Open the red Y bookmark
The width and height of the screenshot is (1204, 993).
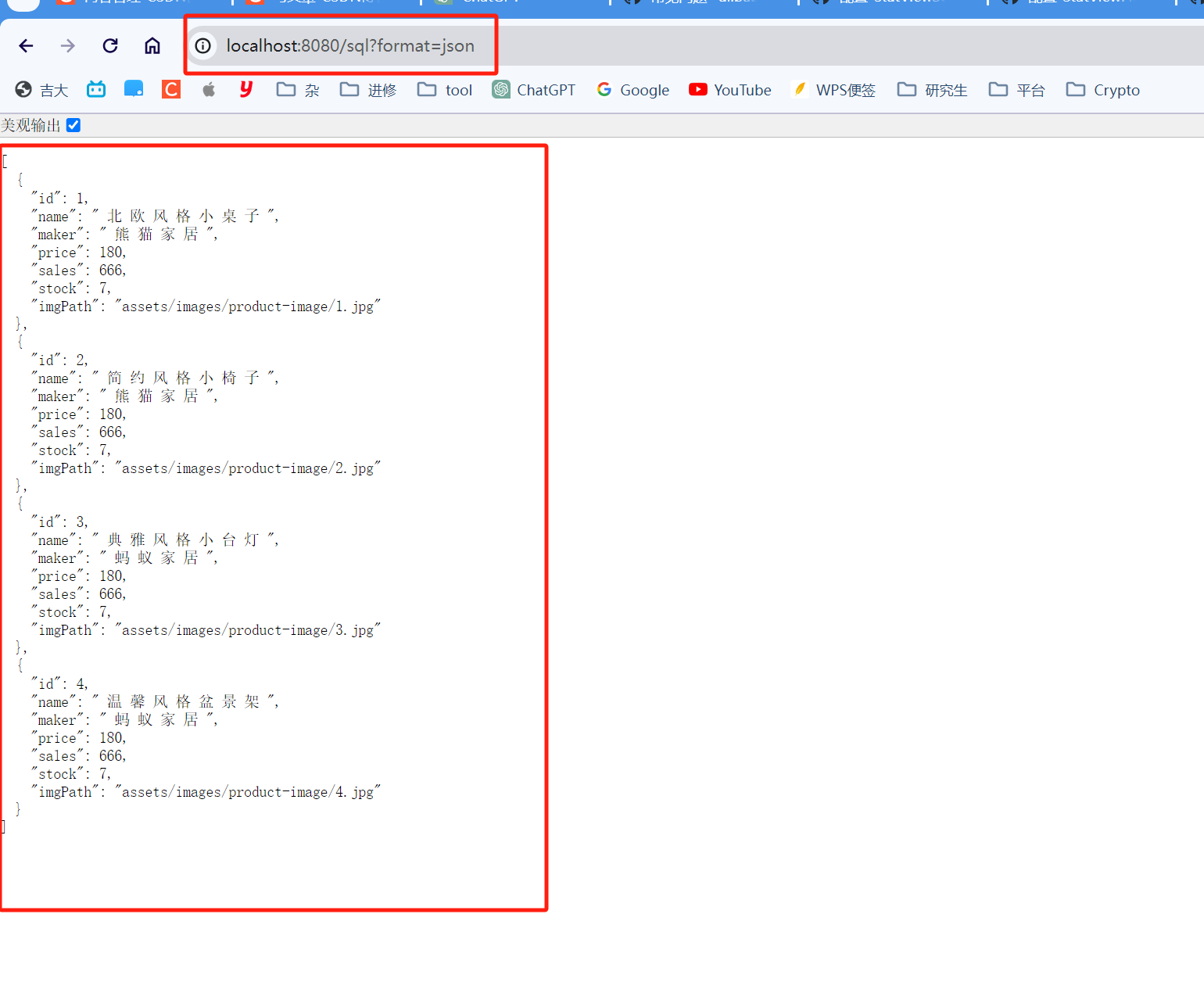(x=246, y=89)
